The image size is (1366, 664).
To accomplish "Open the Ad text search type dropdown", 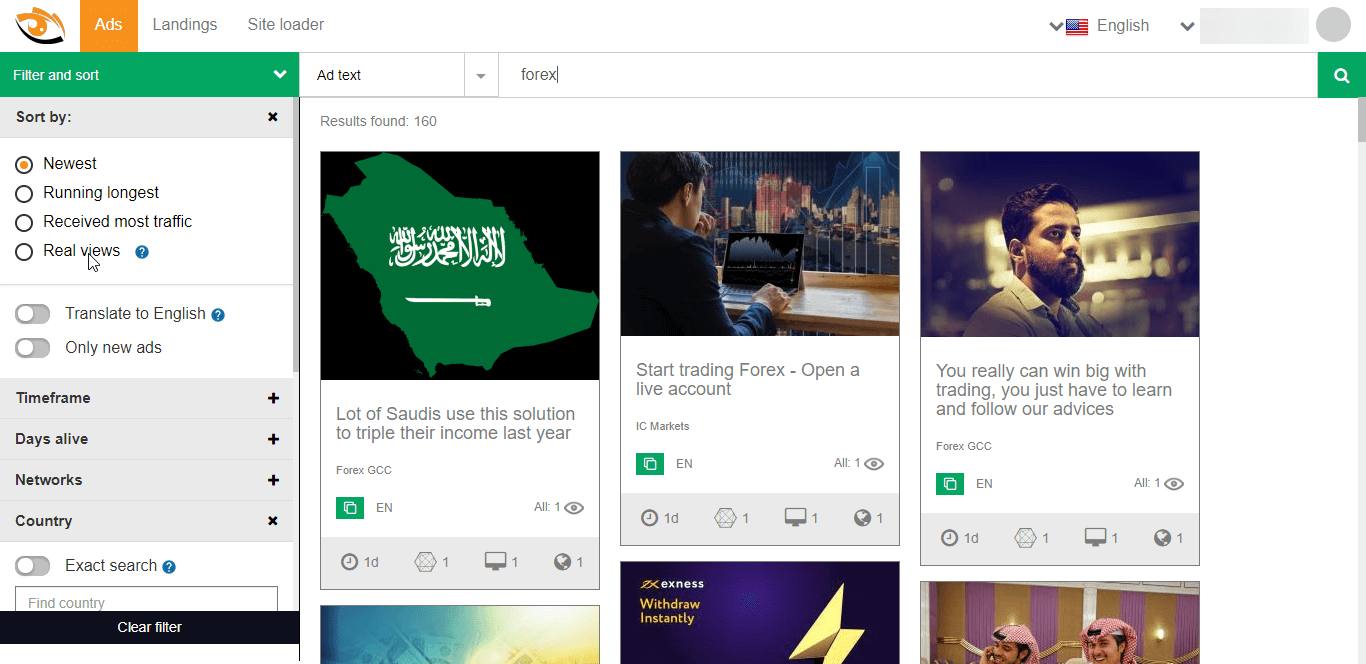I will 481,76.
